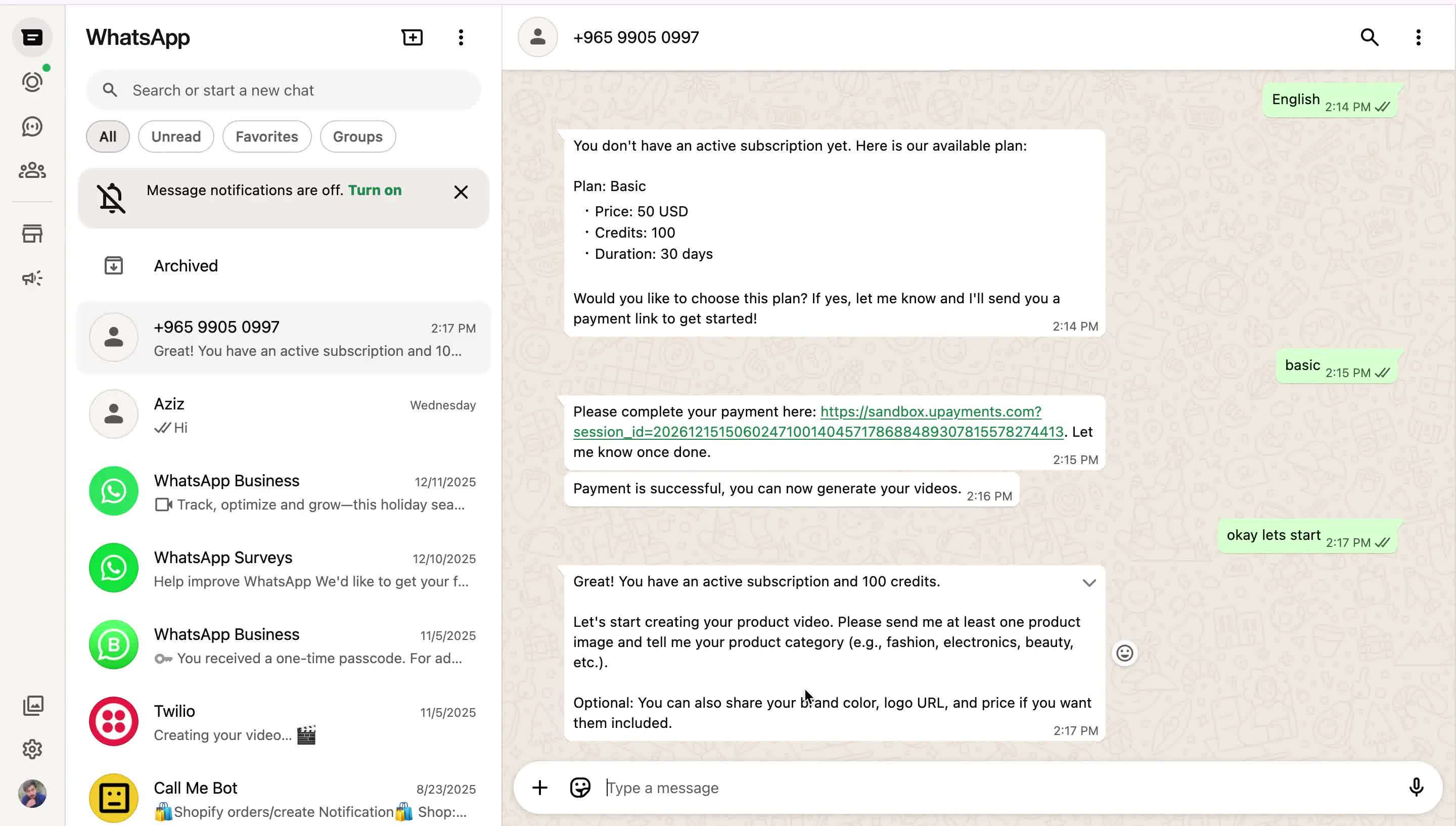
Task: Open WhatsApp Business chat with one-time passcode
Action: pyautogui.click(x=284, y=646)
